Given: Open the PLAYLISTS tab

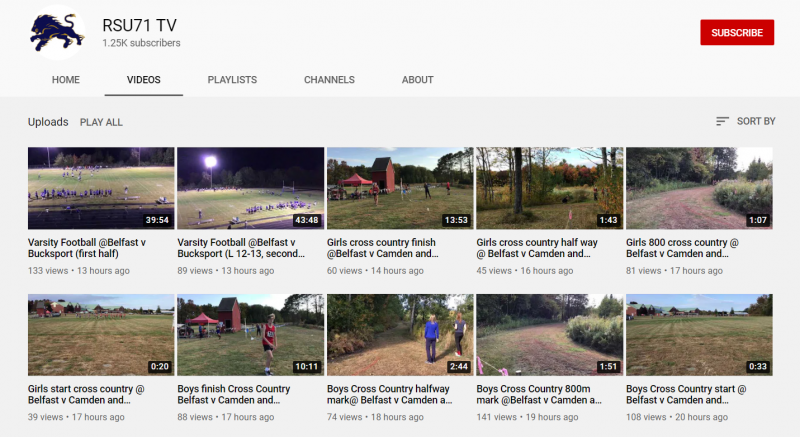Looking at the screenshot, I should click(232, 80).
